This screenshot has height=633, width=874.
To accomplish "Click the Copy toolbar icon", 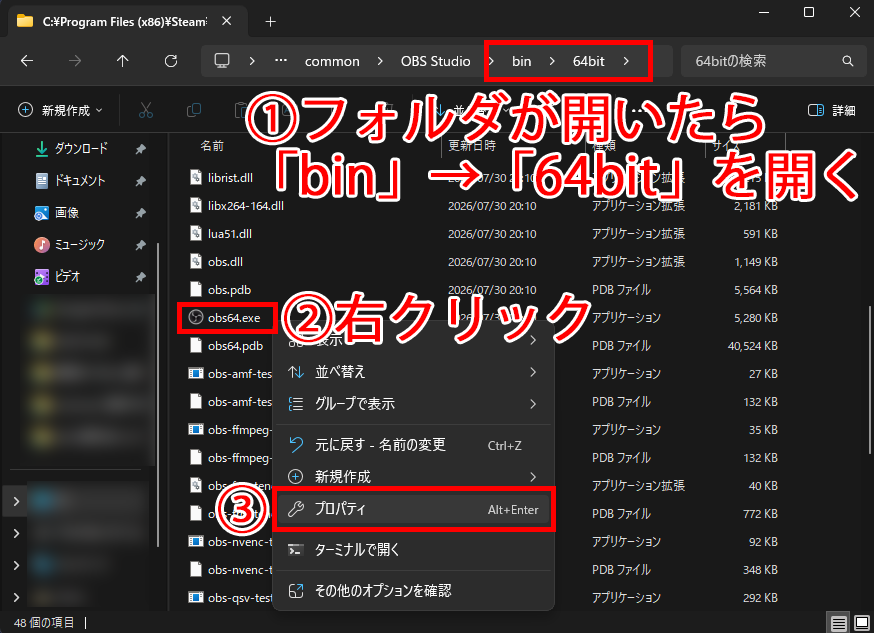I will [x=193, y=110].
